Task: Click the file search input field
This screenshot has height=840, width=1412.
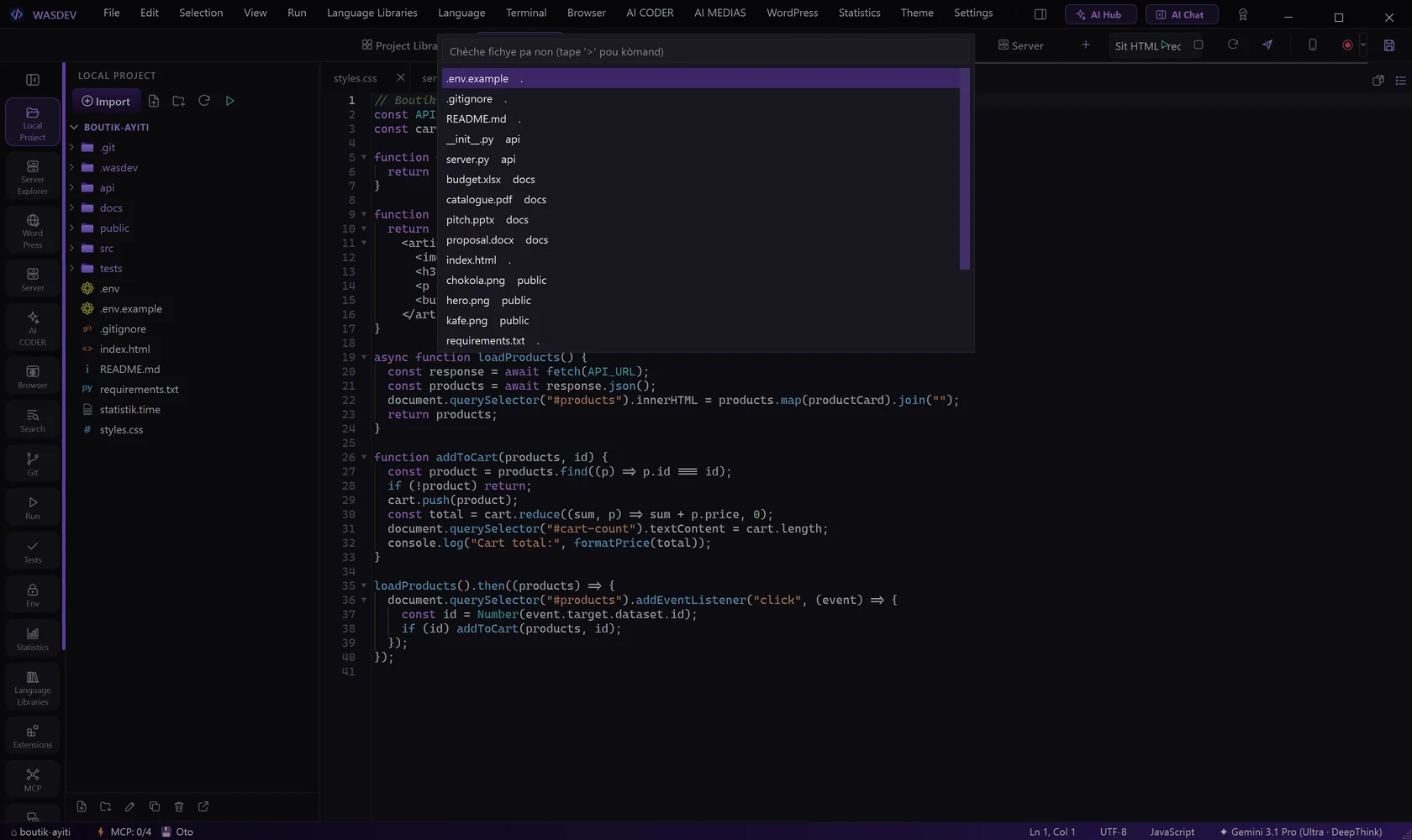Action: tap(705, 51)
